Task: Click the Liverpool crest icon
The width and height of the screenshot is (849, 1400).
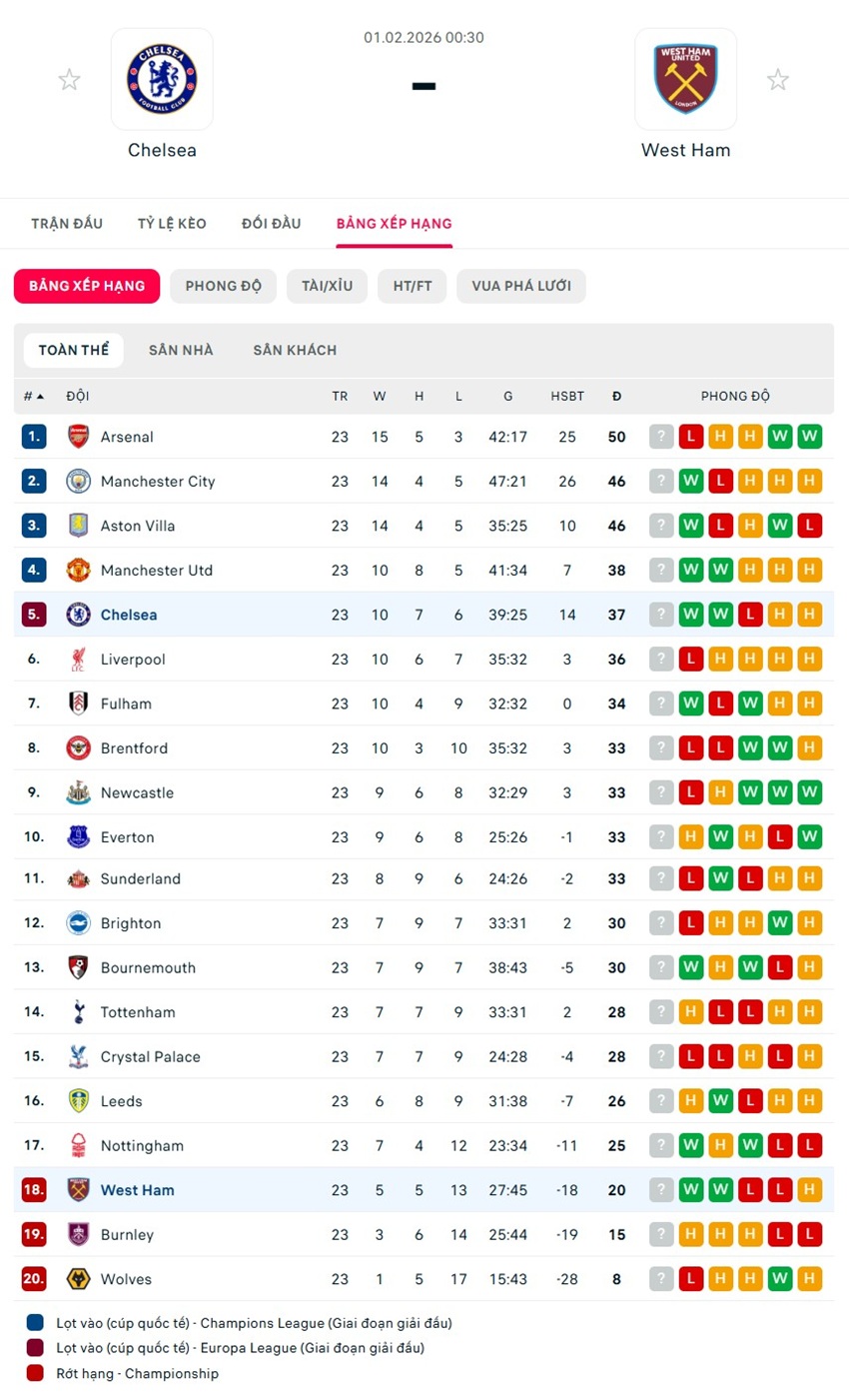Action: point(78,660)
